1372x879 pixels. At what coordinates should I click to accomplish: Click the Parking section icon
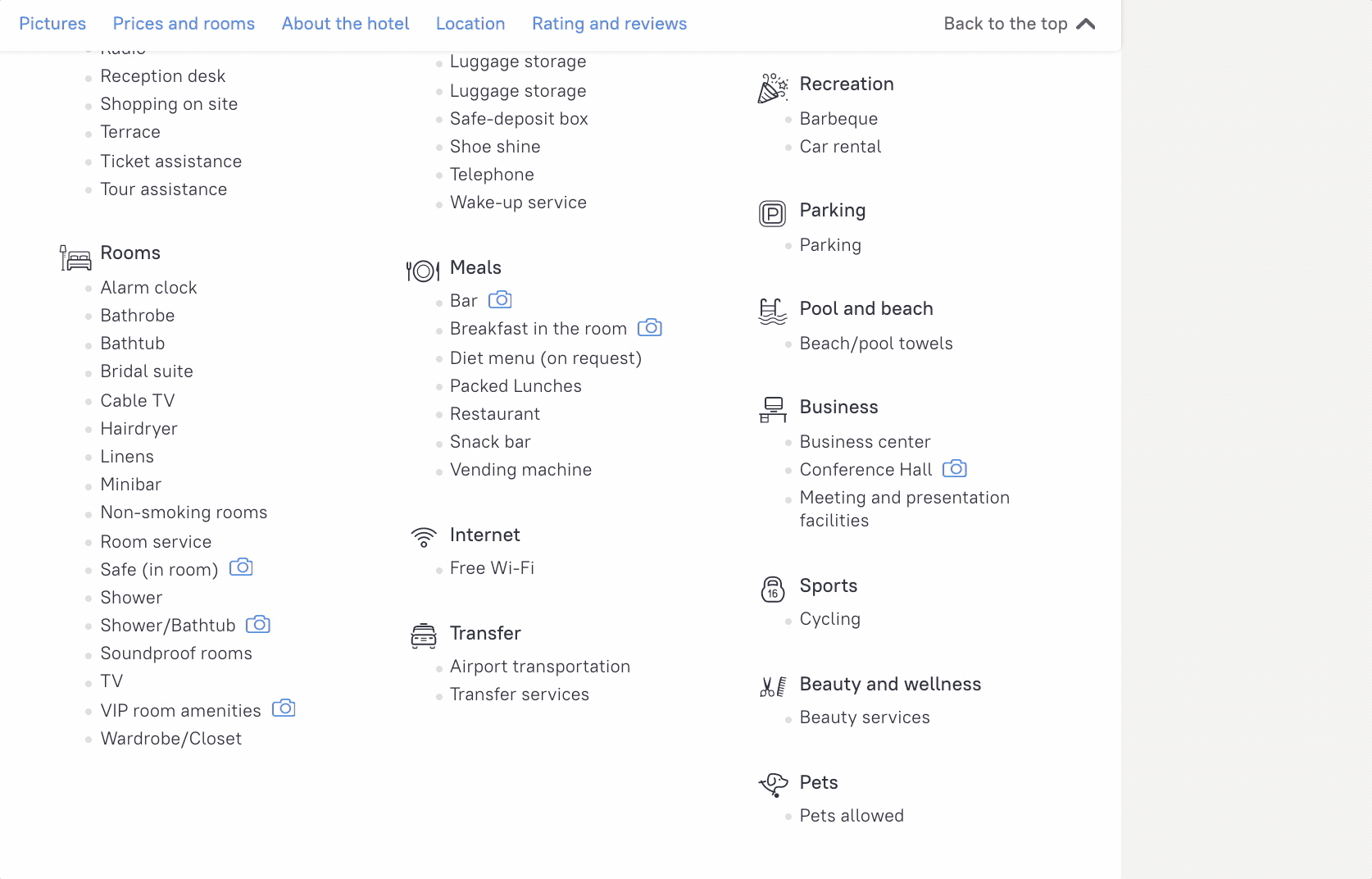pos(772,214)
